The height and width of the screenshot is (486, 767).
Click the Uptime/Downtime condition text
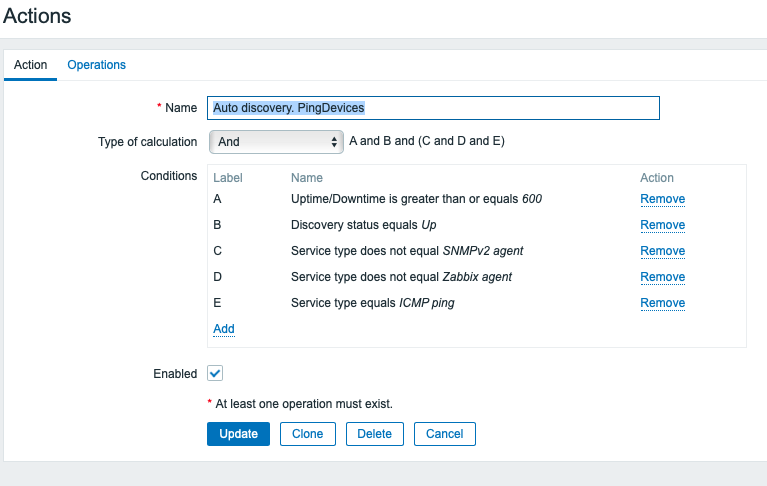pyautogui.click(x=416, y=199)
